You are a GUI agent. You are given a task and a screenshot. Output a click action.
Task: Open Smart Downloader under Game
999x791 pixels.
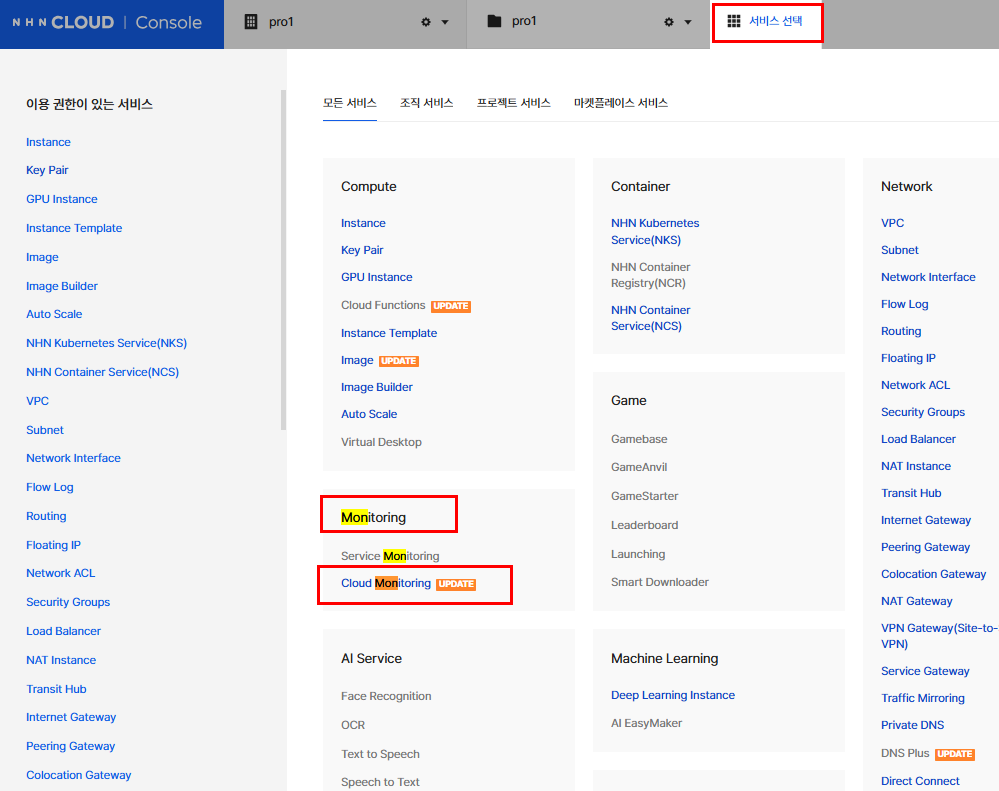659,582
